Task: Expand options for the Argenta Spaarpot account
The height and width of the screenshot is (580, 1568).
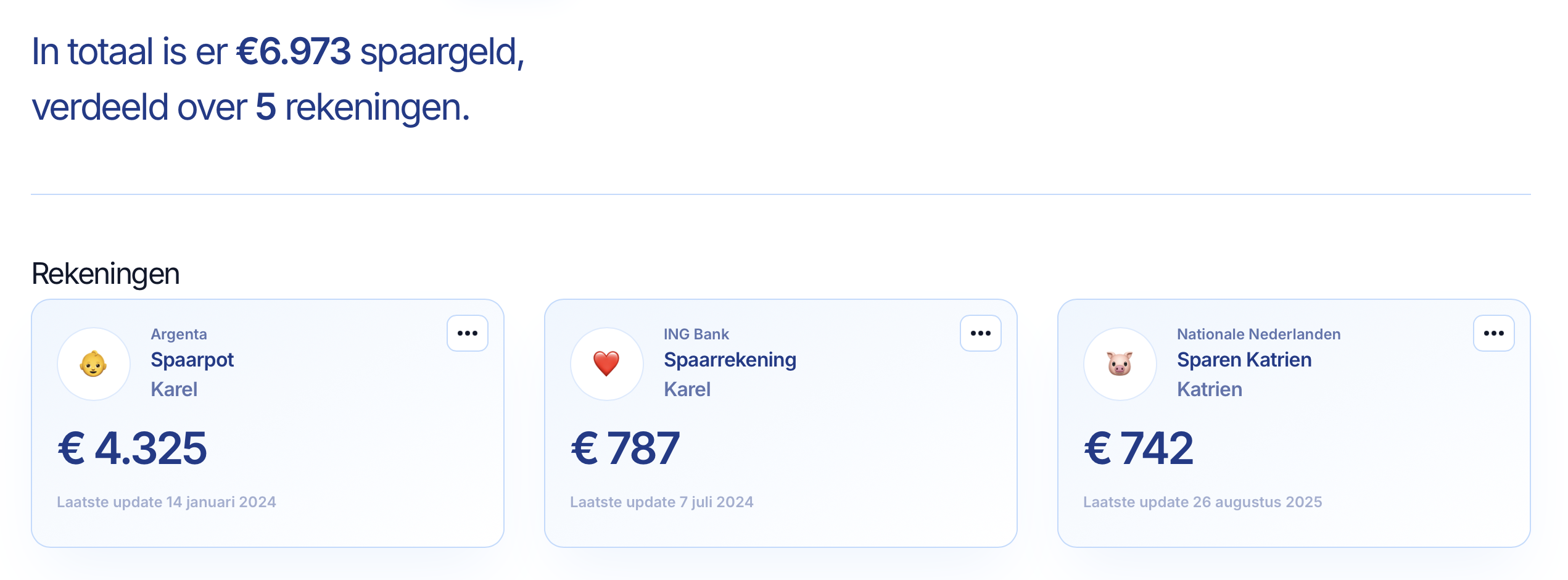Action: [x=468, y=333]
